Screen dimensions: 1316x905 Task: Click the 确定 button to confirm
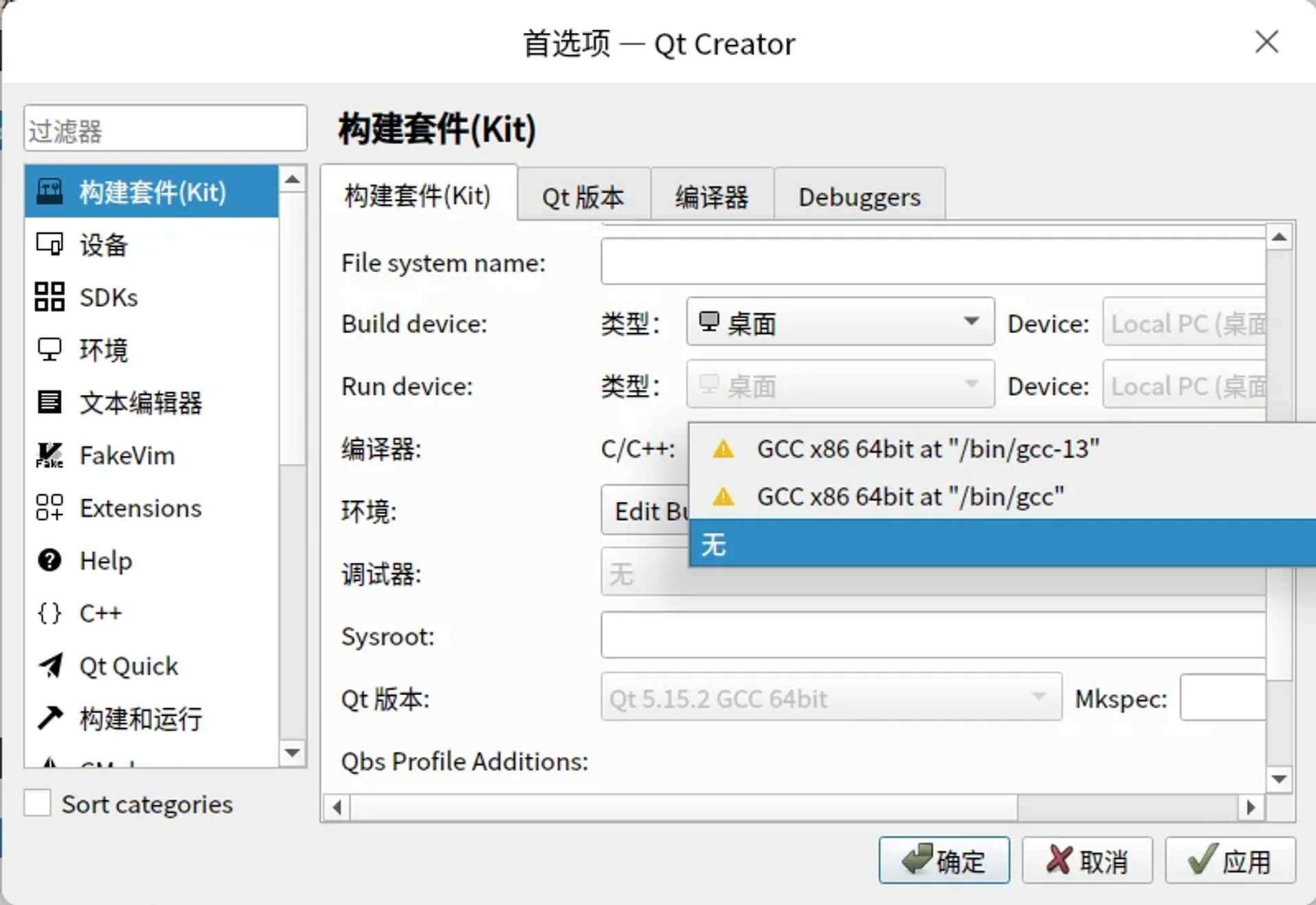pyautogui.click(x=944, y=860)
